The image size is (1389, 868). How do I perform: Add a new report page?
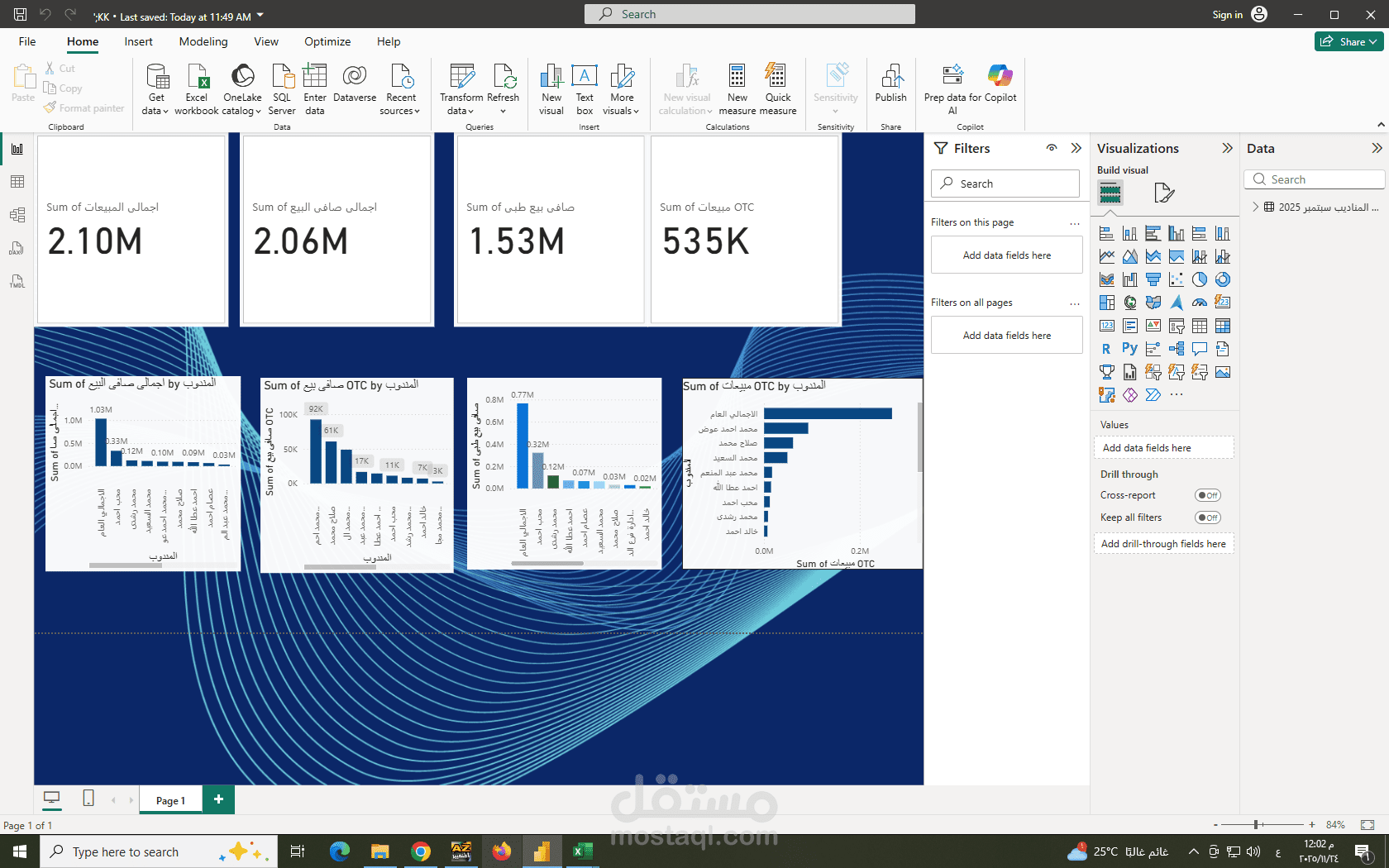(x=218, y=799)
